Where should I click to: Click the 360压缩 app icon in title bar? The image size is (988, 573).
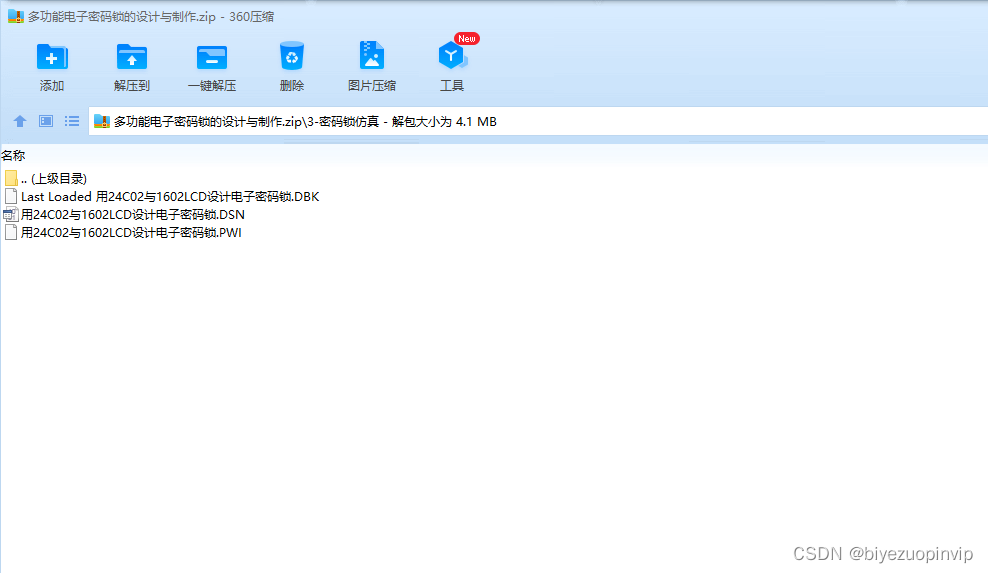click(x=15, y=16)
